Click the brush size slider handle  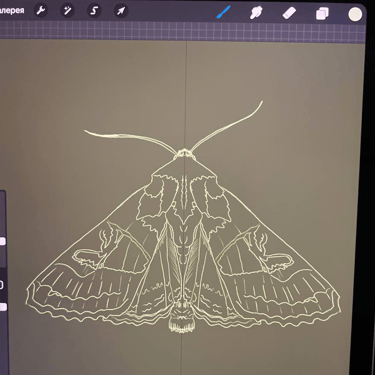click(2, 241)
